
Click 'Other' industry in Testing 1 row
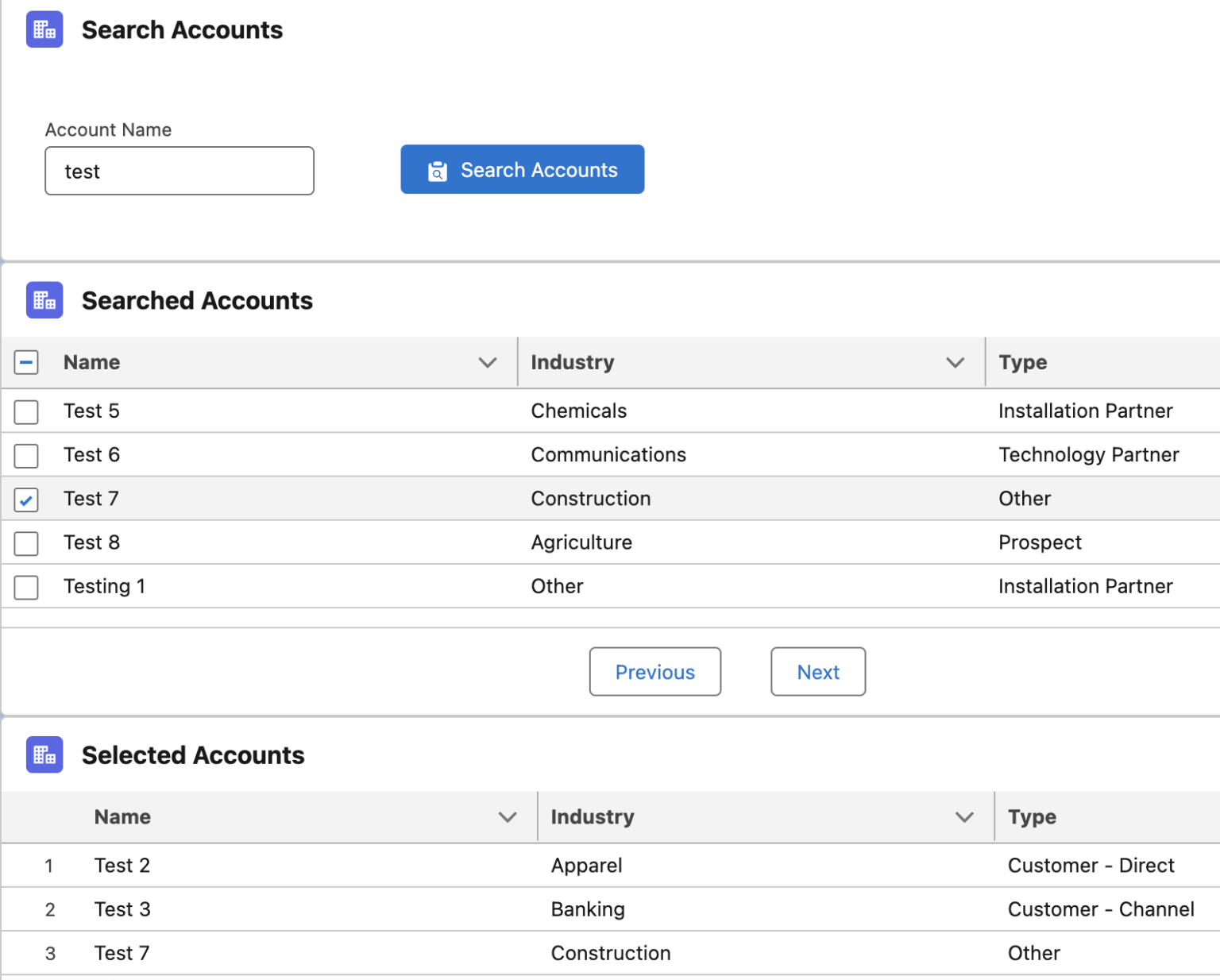[x=557, y=586]
